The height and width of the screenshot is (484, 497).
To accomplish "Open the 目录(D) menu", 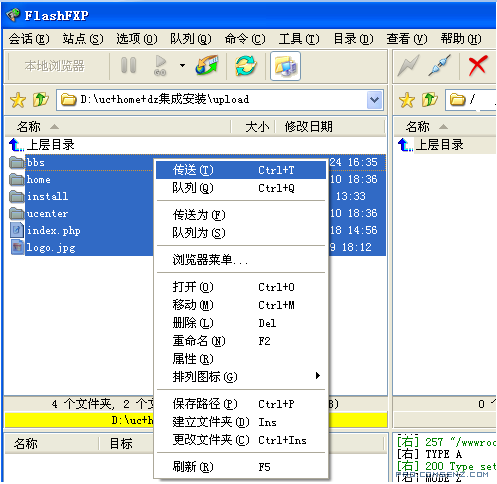I will (x=353, y=39).
